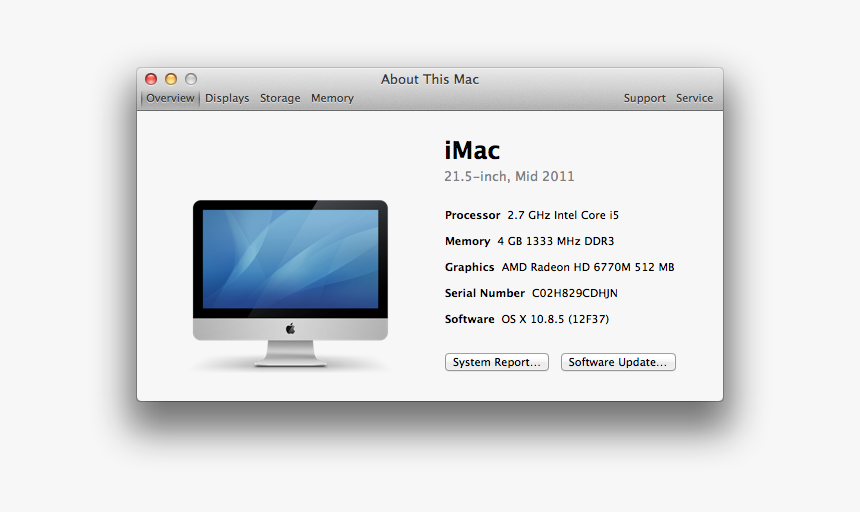Click processor value '2.7 GHz Intel Core i5'

pyautogui.click(x=563, y=215)
